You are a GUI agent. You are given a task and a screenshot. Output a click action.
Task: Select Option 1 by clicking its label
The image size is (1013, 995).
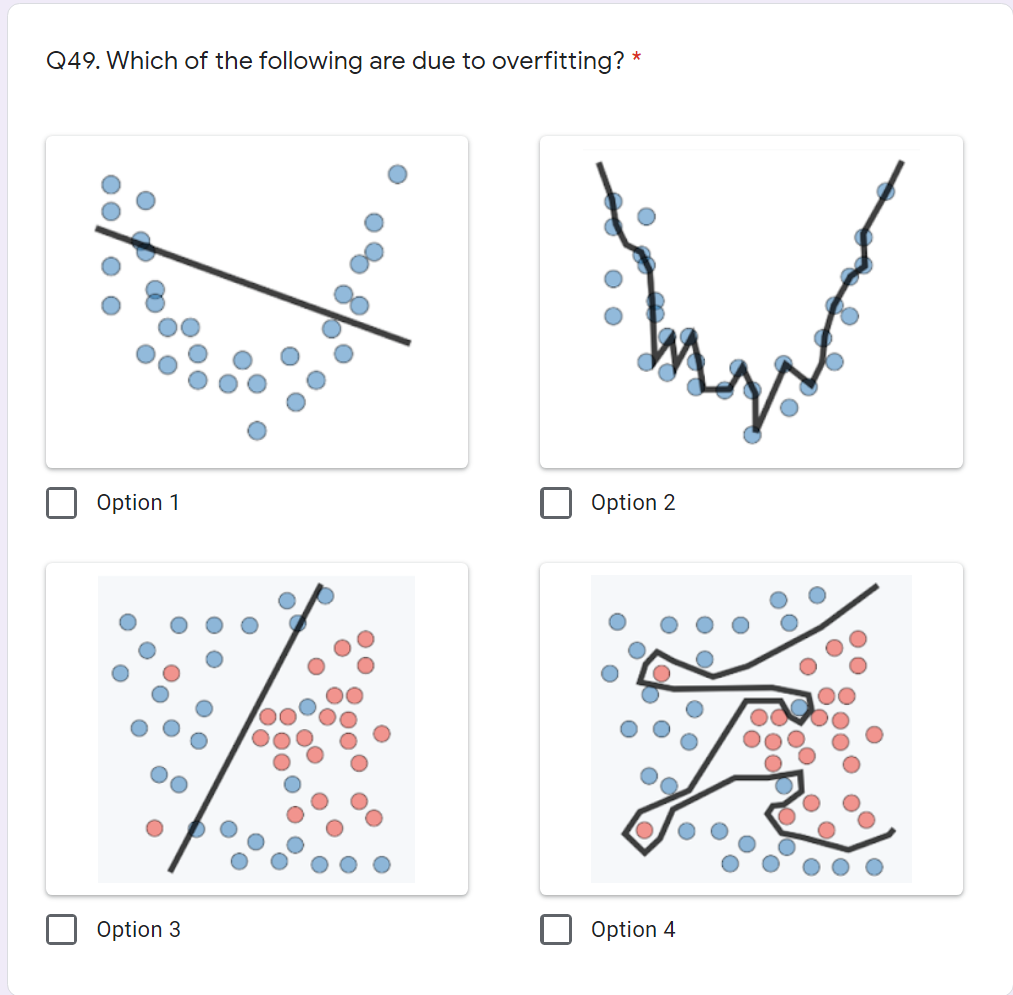coord(137,503)
